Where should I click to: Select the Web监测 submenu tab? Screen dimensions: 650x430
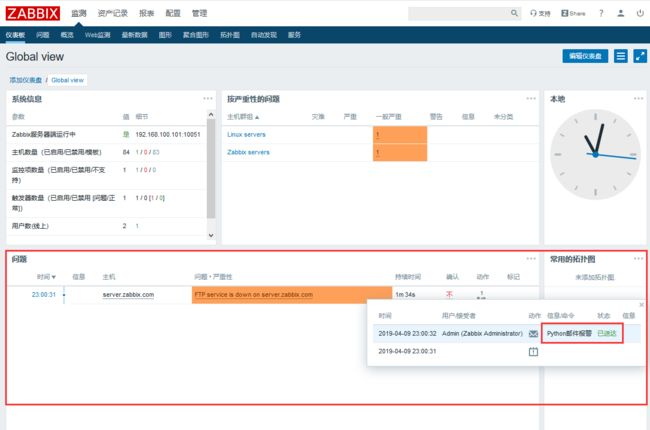98,35
